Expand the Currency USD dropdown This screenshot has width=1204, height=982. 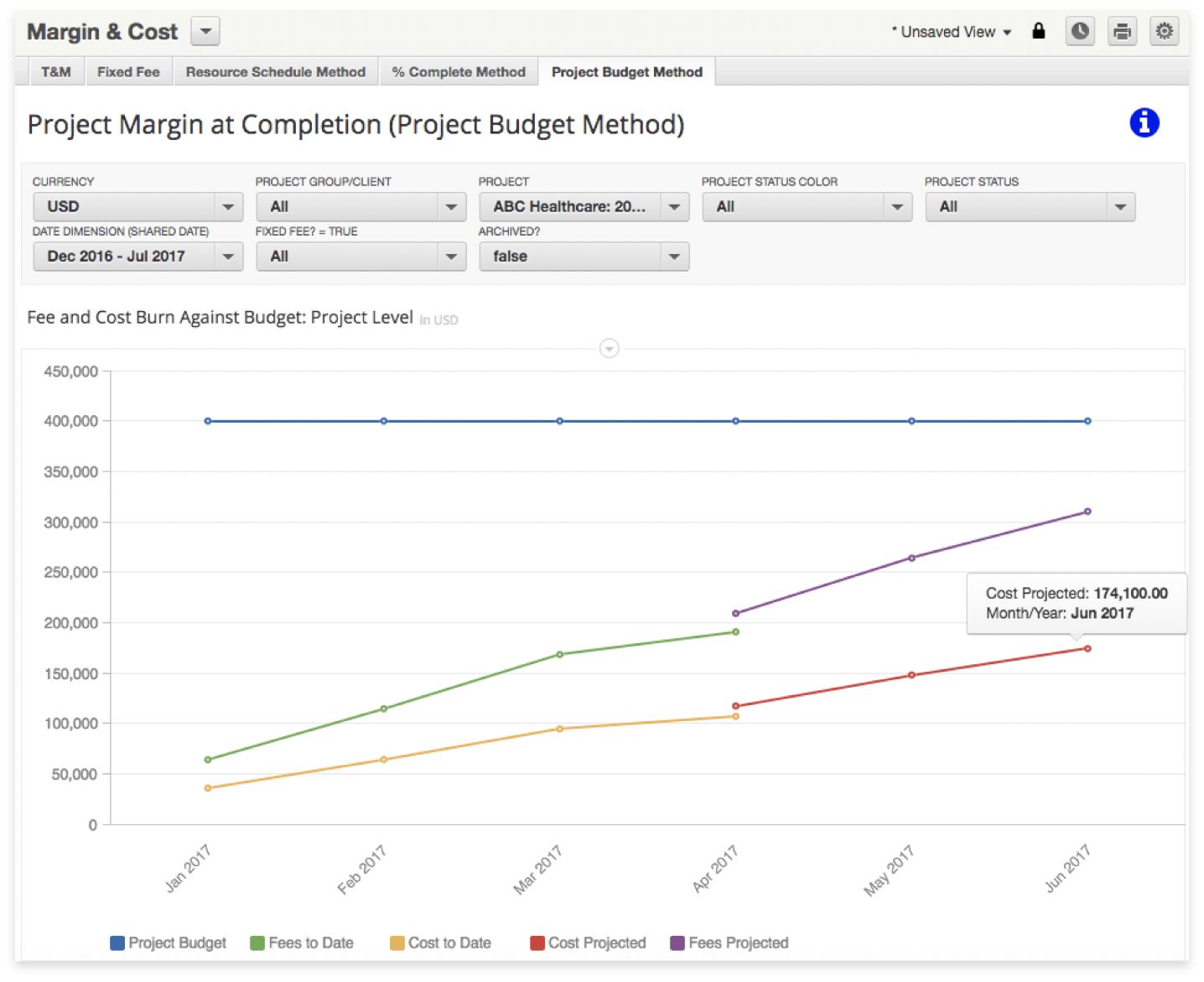click(x=138, y=206)
